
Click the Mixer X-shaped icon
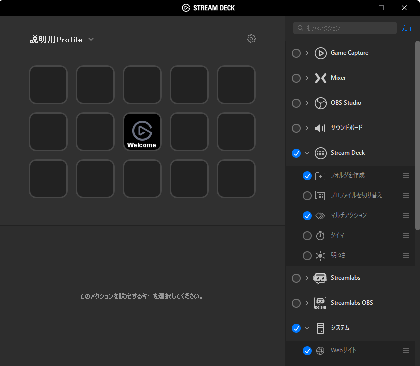[x=320, y=78]
